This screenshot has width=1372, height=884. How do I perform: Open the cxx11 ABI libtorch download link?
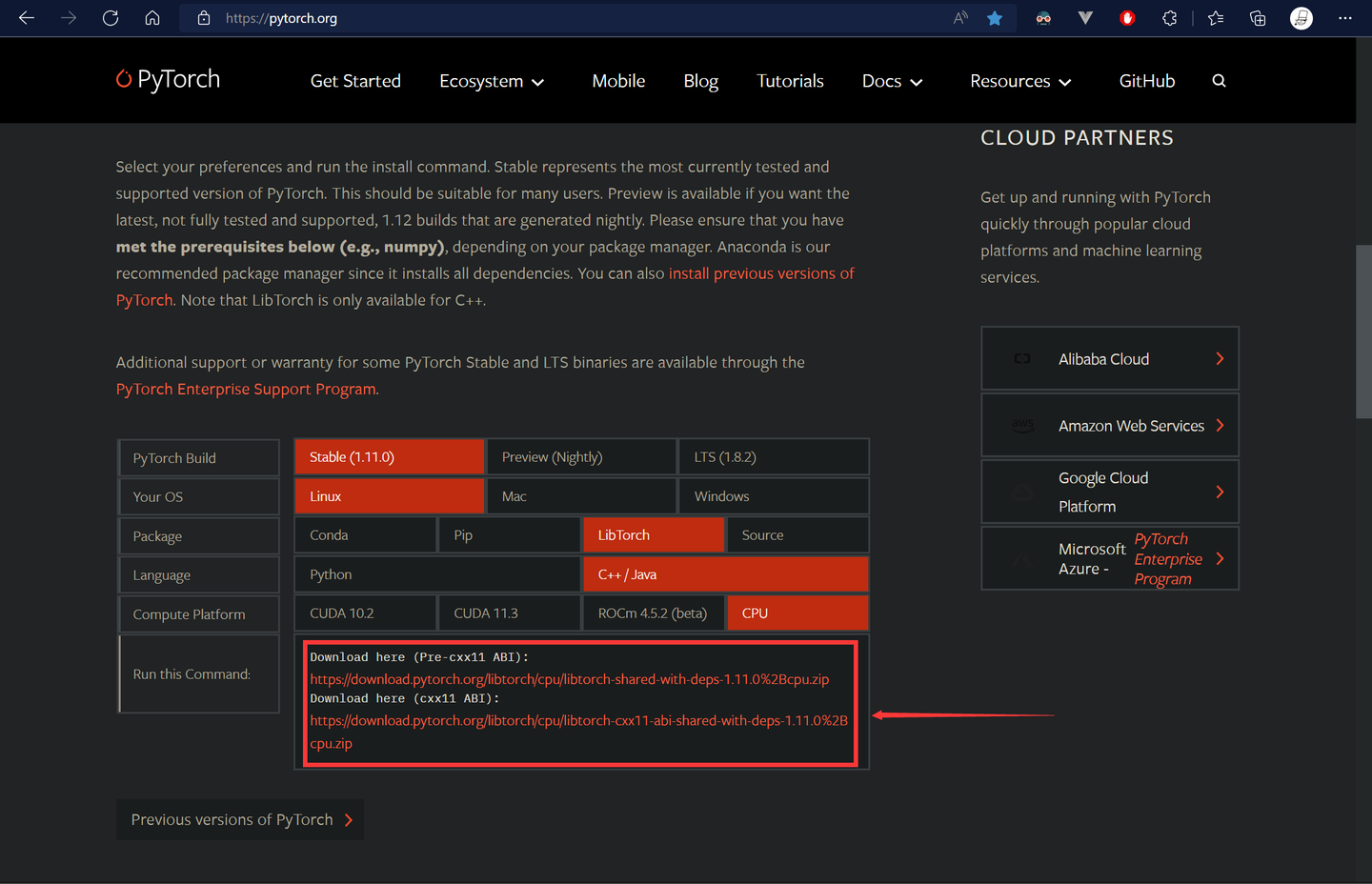pyautogui.click(x=578, y=732)
